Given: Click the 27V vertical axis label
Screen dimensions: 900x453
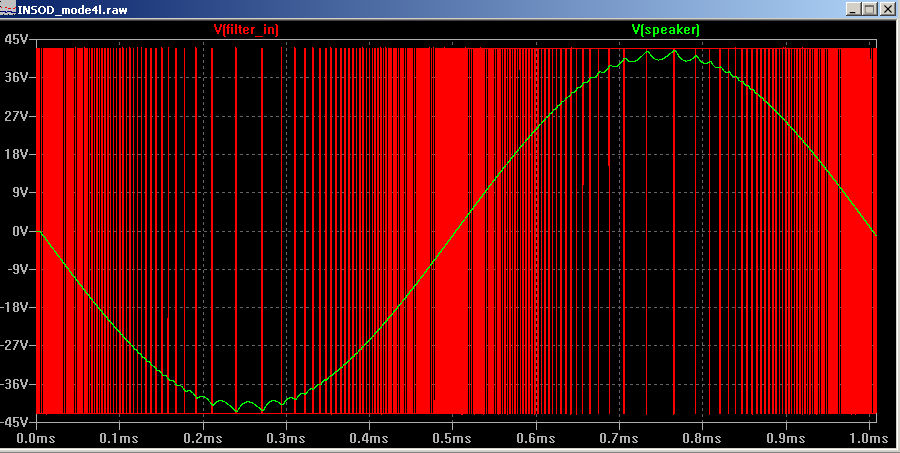Looking at the screenshot, I should tap(16, 116).
